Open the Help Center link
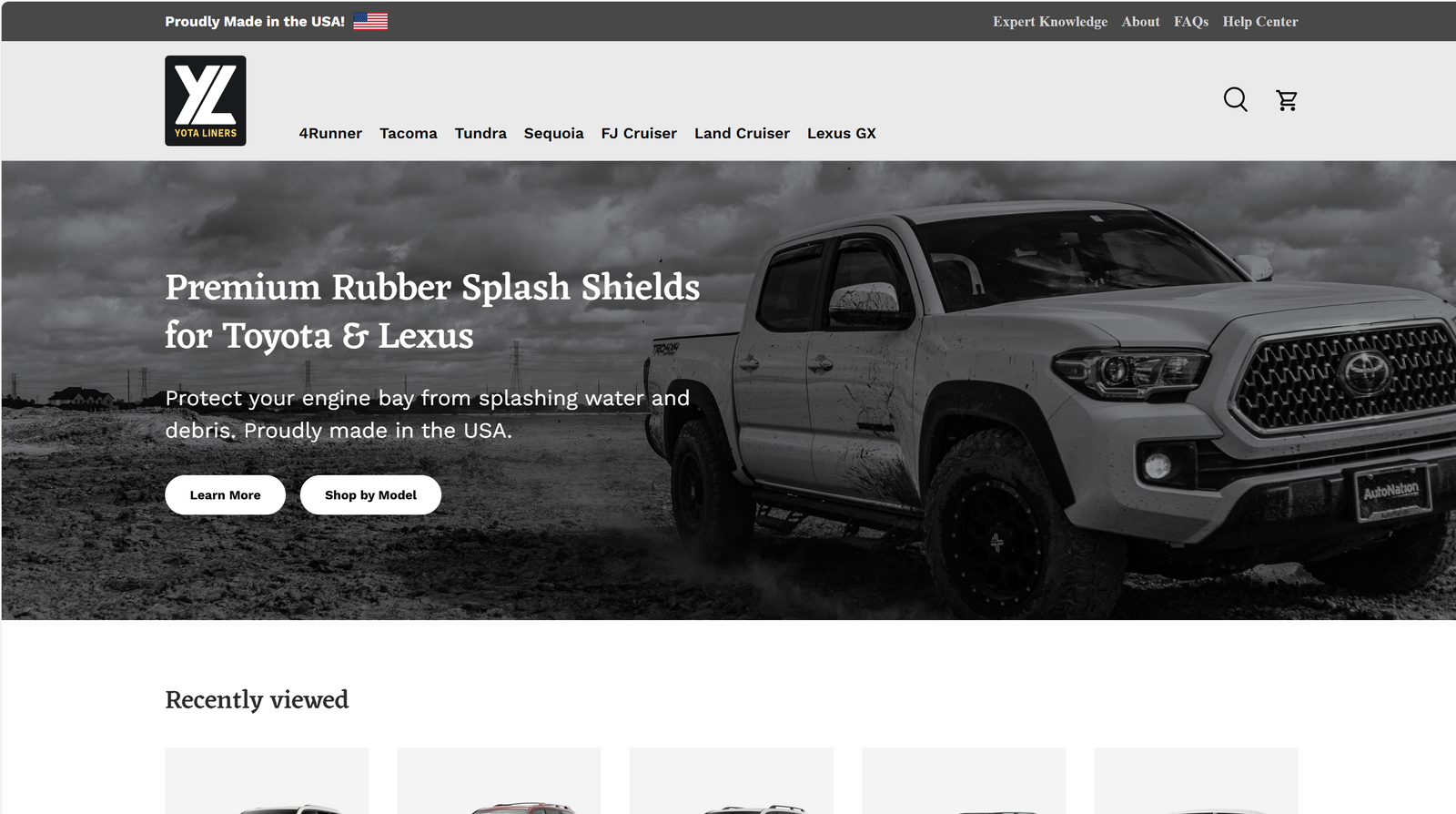The width and height of the screenshot is (1456, 814). click(x=1260, y=21)
